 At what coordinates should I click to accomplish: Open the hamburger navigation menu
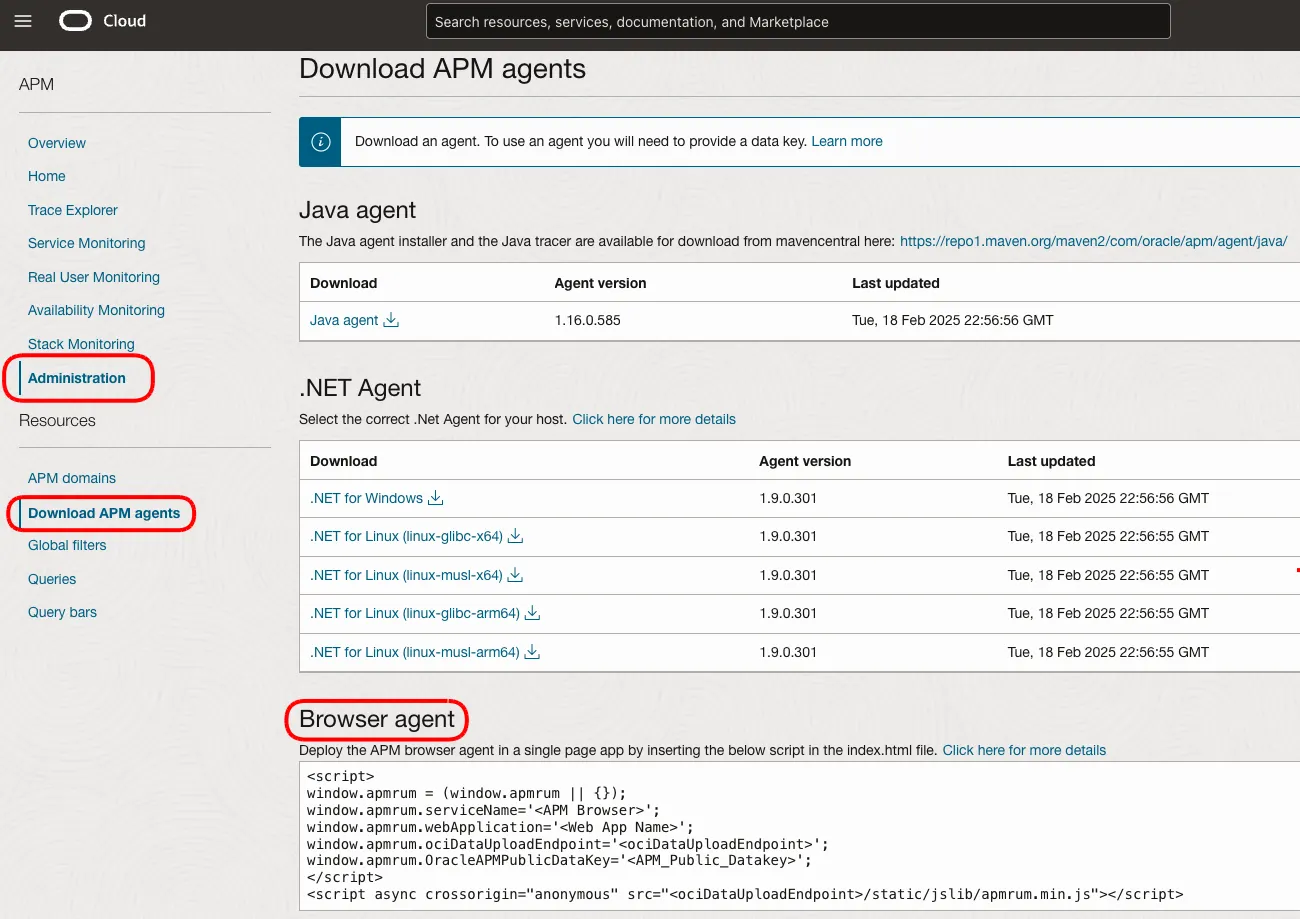pos(23,20)
